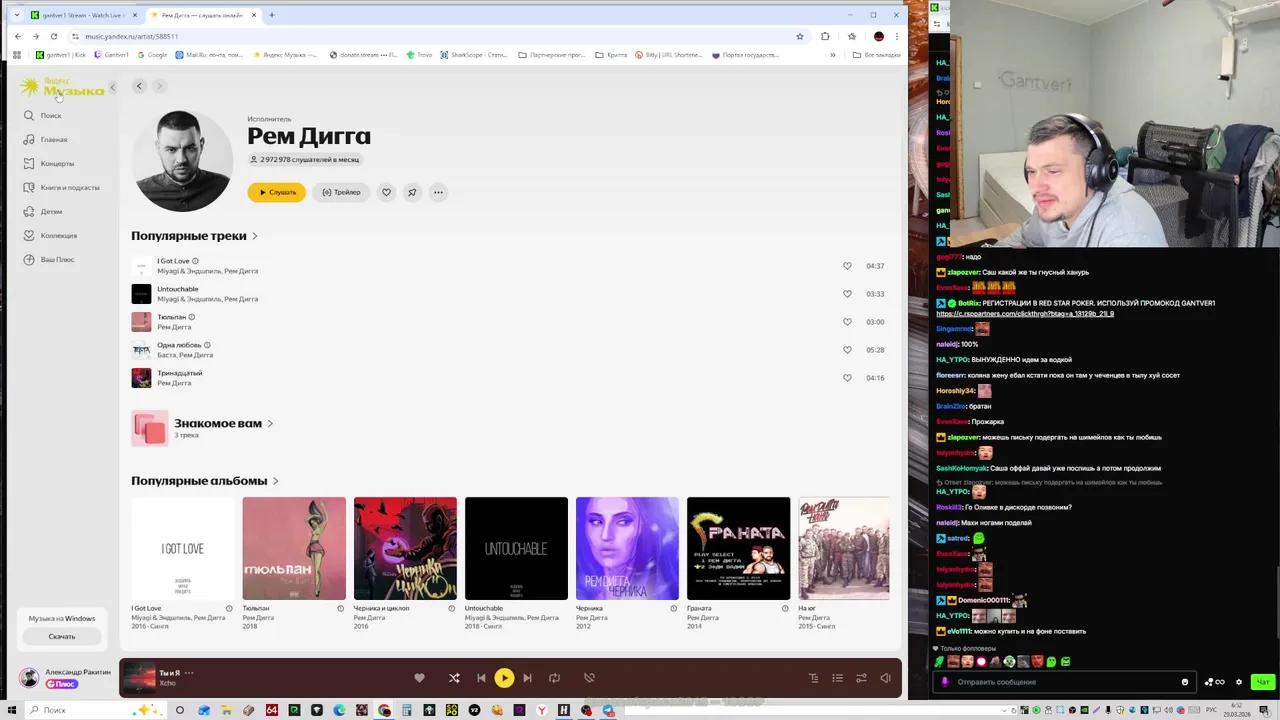
Task: Click the crossed-out heart dislike icon in player
Action: (589, 678)
